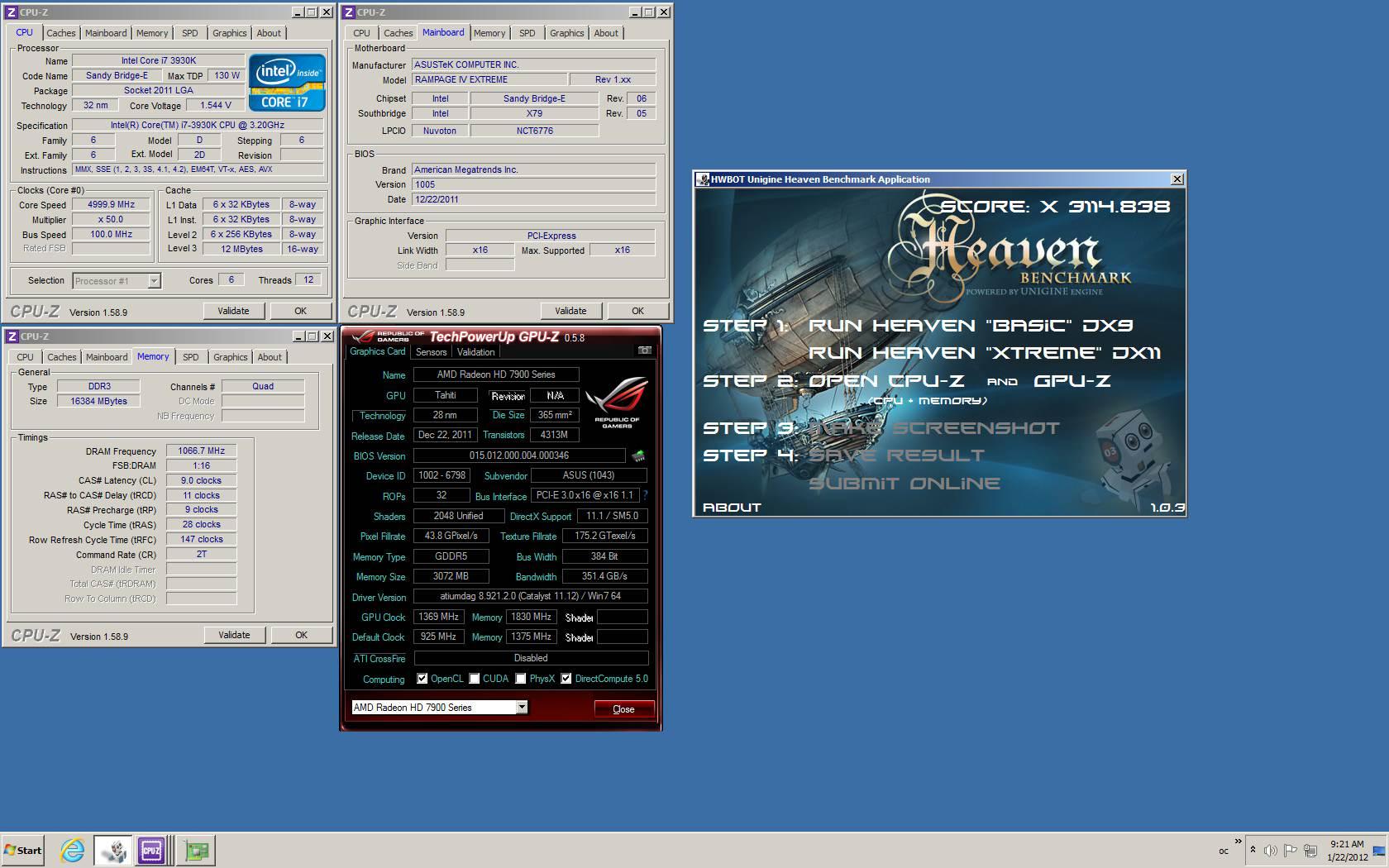Image resolution: width=1389 pixels, height=868 pixels.
Task: Click Validate in the CPU window
Action: point(233,311)
